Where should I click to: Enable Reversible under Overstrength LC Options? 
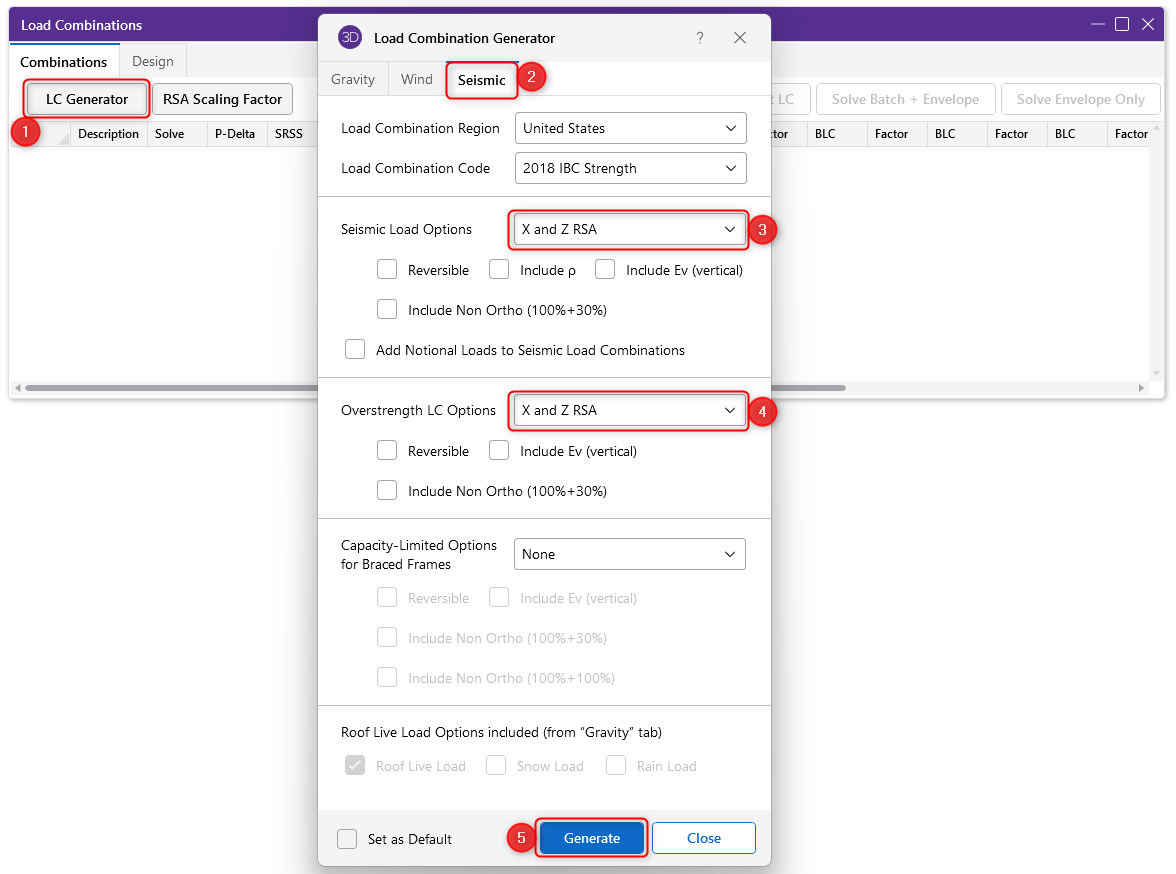point(387,450)
